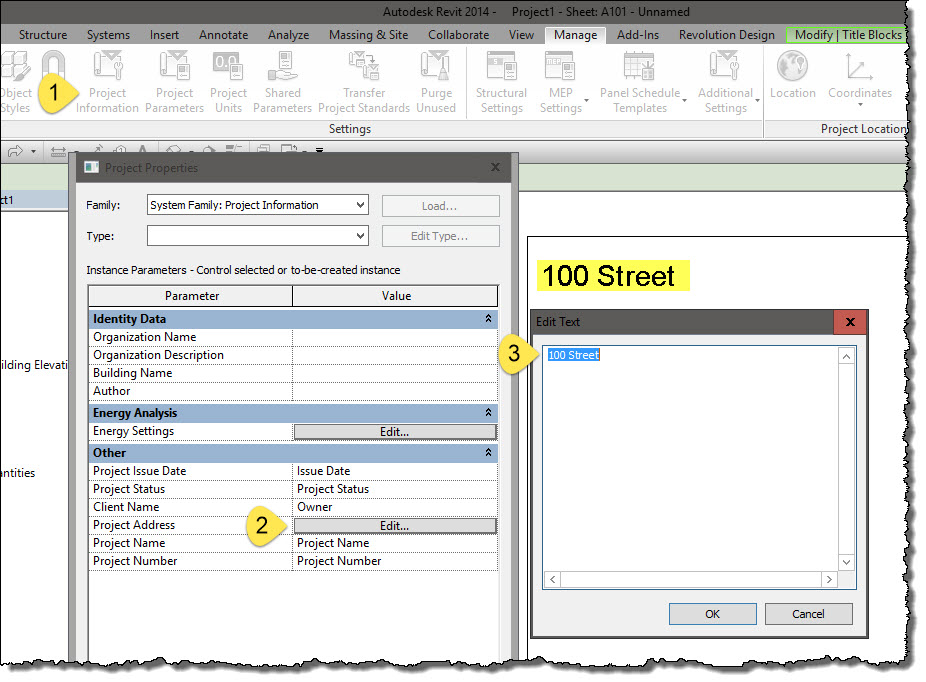The height and width of the screenshot is (682, 926).
Task: Close the Edit Text dialog
Action: pyautogui.click(x=850, y=322)
